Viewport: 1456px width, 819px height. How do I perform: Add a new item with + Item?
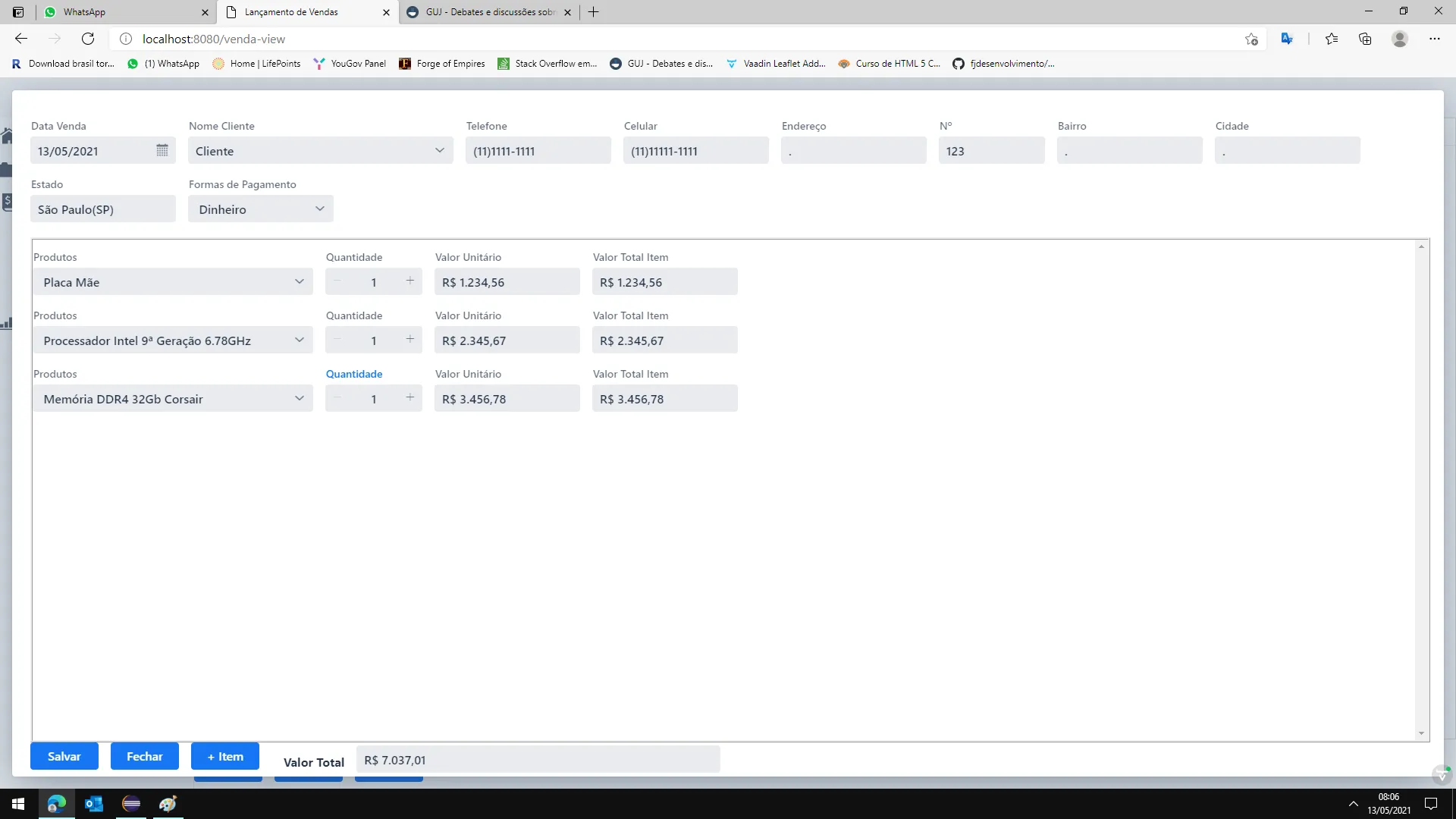pyautogui.click(x=225, y=756)
